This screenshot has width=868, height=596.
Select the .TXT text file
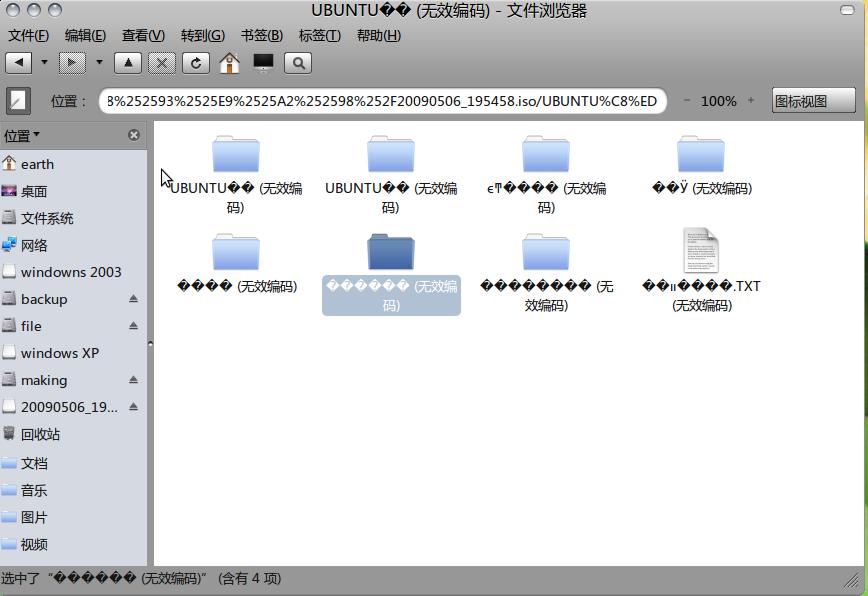coord(701,271)
